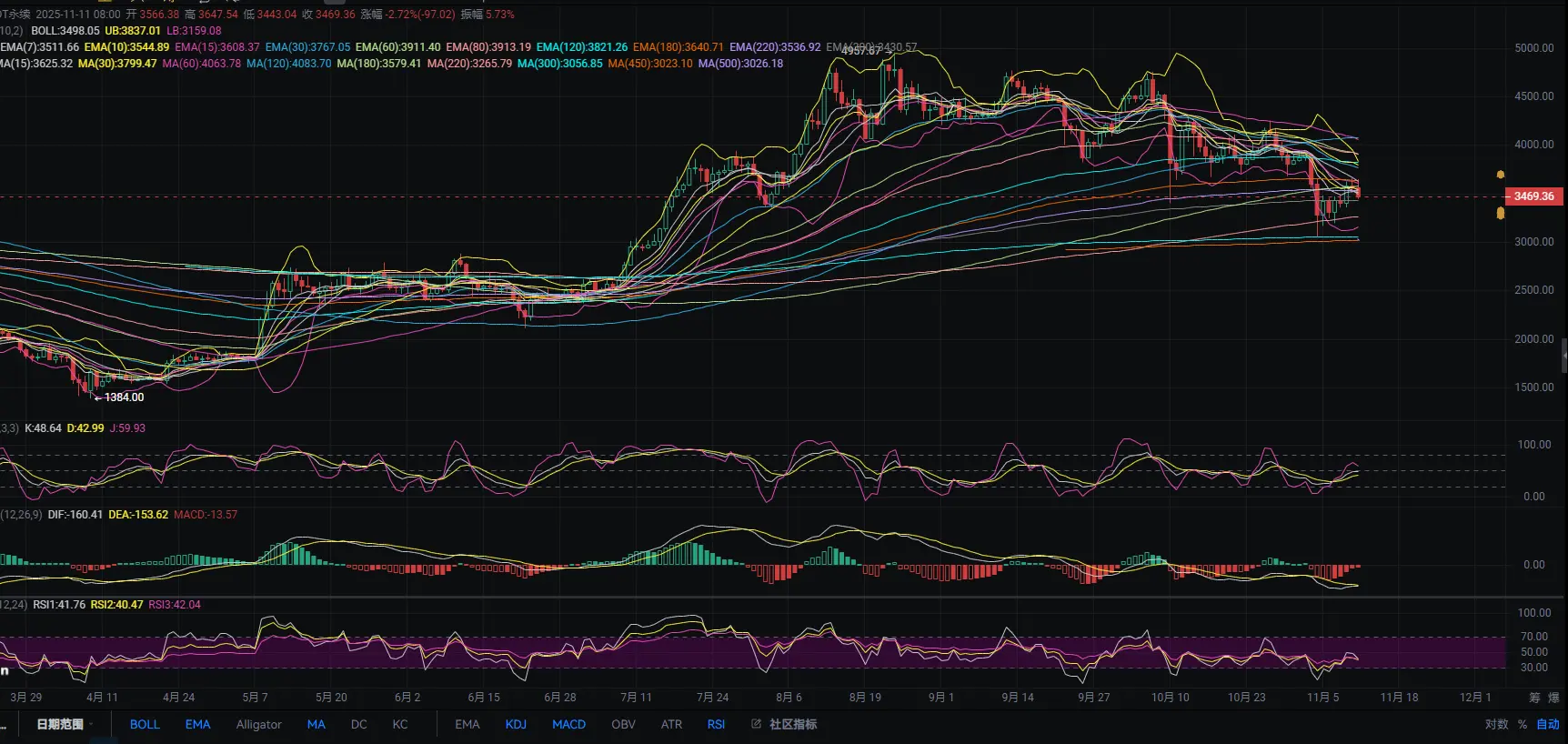
Task: Enable the OBV sub-indicator
Action: (623, 724)
